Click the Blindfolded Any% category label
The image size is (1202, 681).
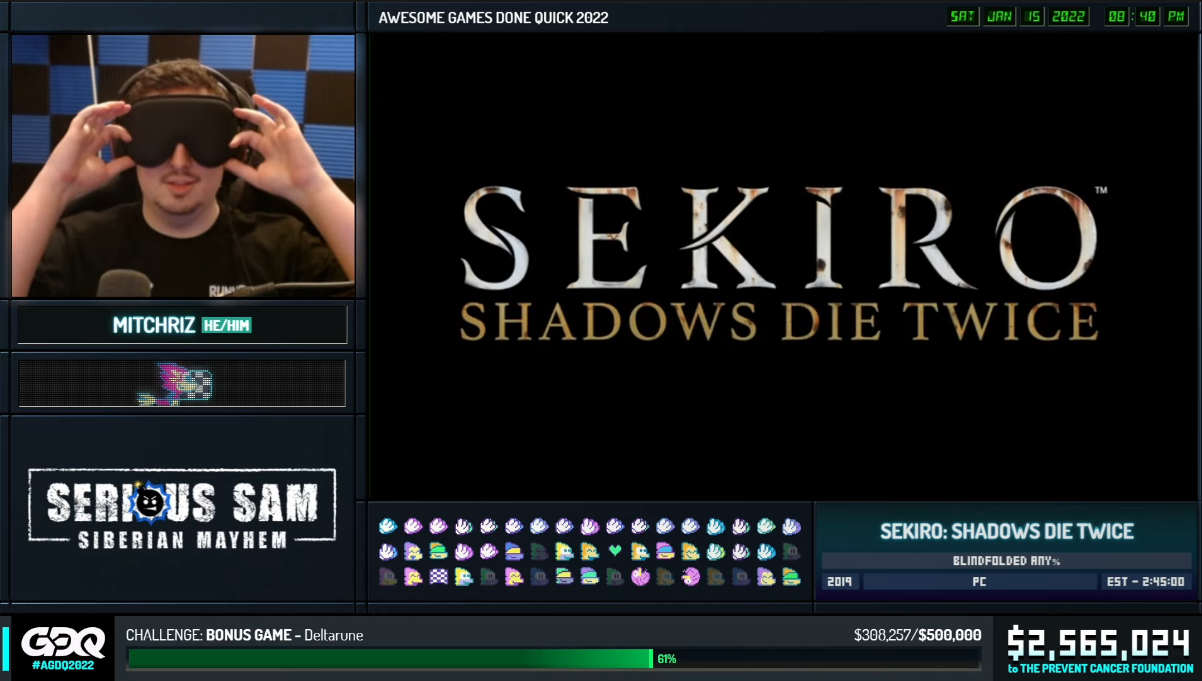[x=1005, y=561]
